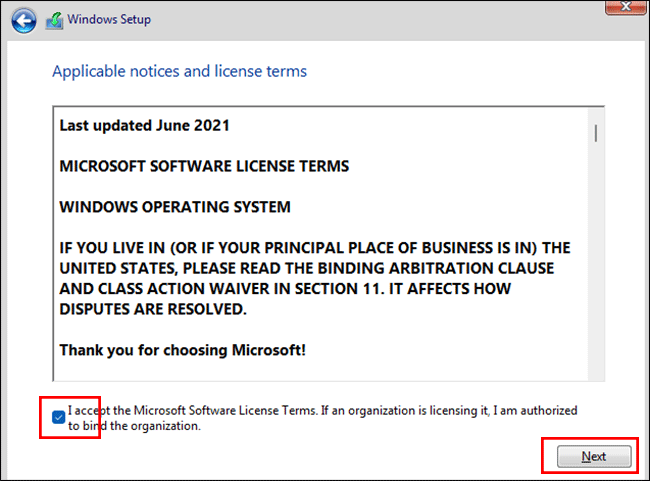Image resolution: width=650 pixels, height=481 pixels.
Task: Close the Windows Setup window
Action: point(626,6)
